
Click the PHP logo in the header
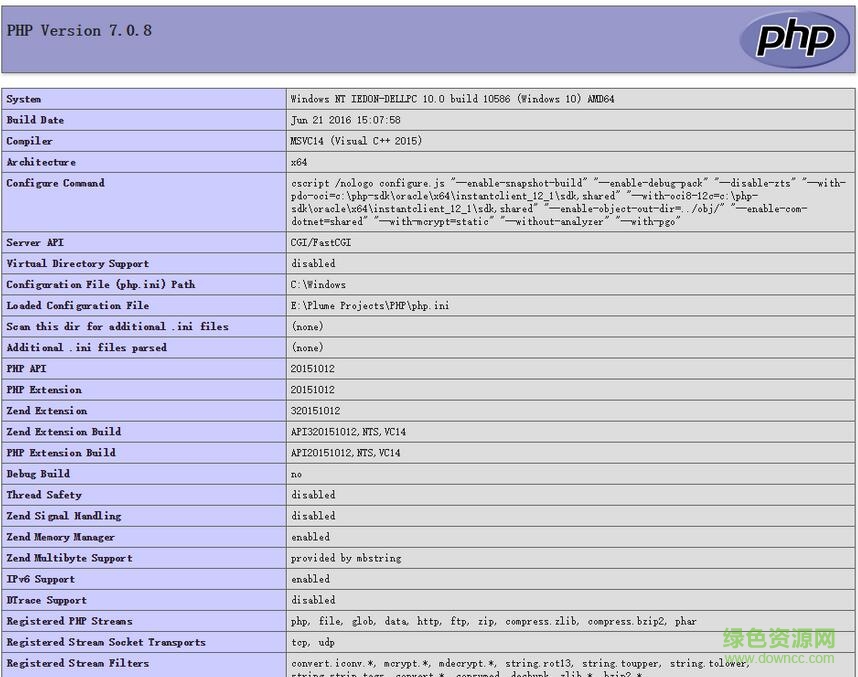pyautogui.click(x=794, y=39)
